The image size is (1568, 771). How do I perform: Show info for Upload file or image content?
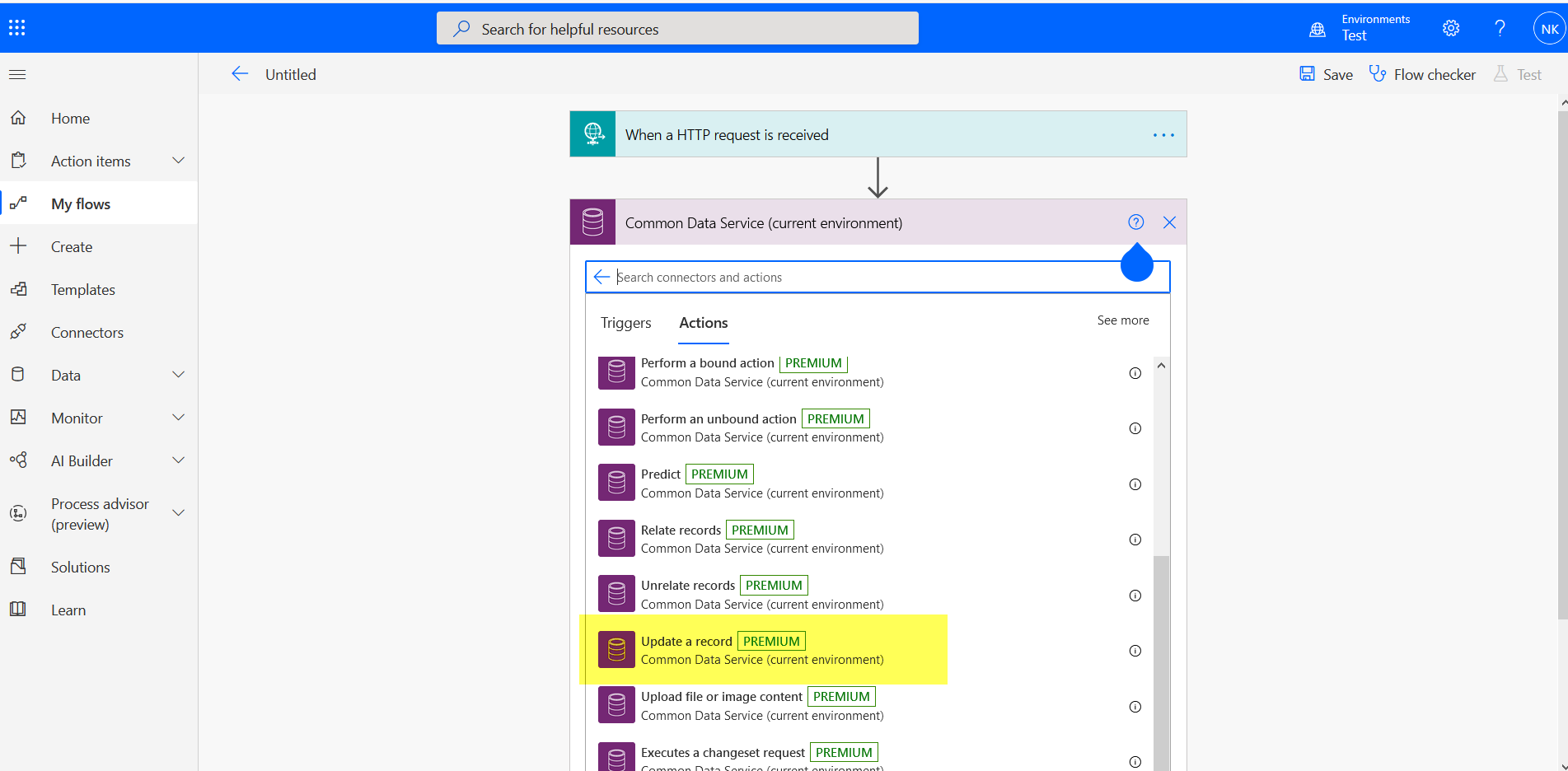click(x=1135, y=707)
